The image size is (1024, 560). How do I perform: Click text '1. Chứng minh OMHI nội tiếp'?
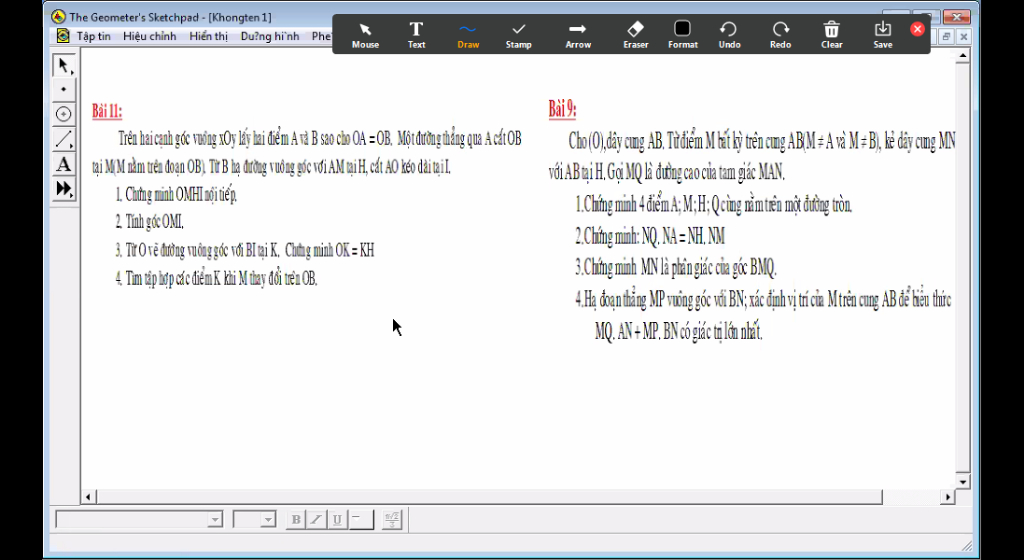tap(176, 194)
